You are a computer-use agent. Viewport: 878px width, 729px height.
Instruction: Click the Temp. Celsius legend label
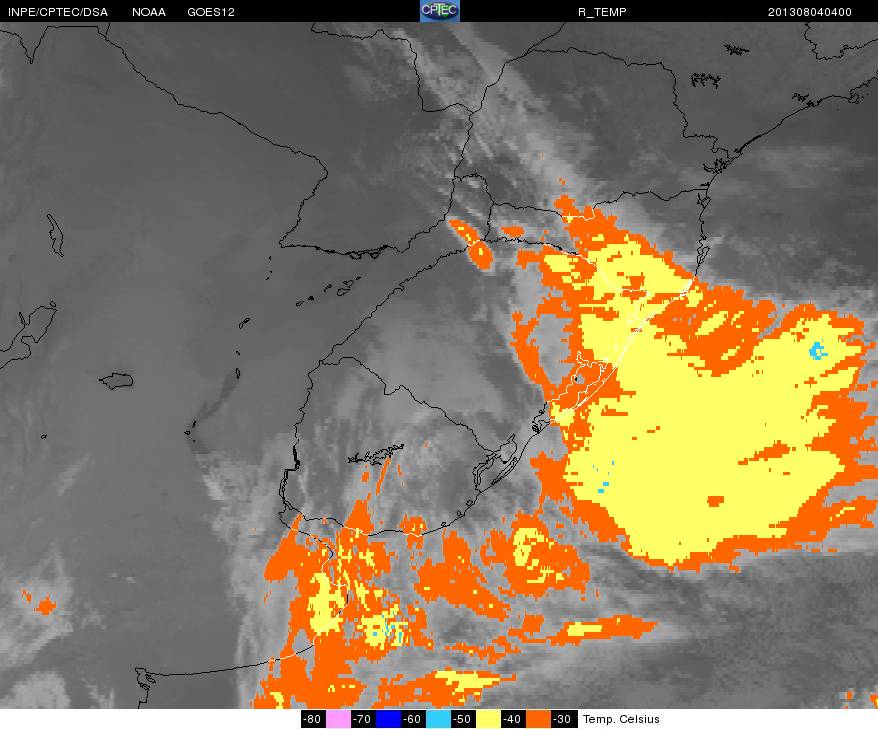(x=621, y=719)
